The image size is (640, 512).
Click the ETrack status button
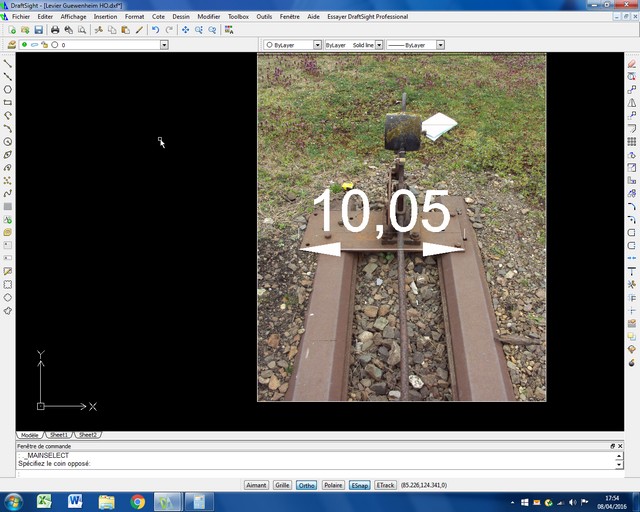[x=385, y=485]
